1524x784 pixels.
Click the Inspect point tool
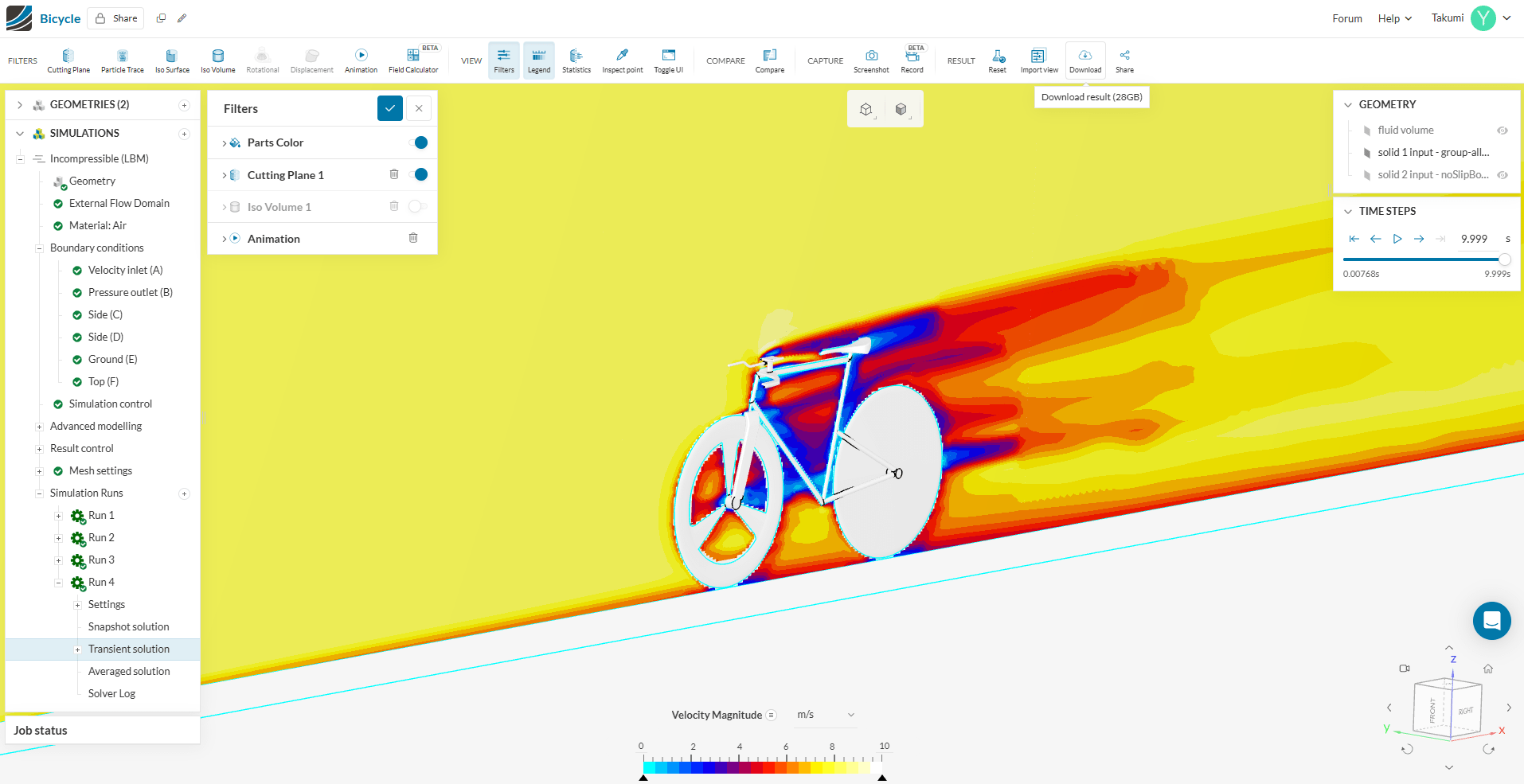coord(622,60)
